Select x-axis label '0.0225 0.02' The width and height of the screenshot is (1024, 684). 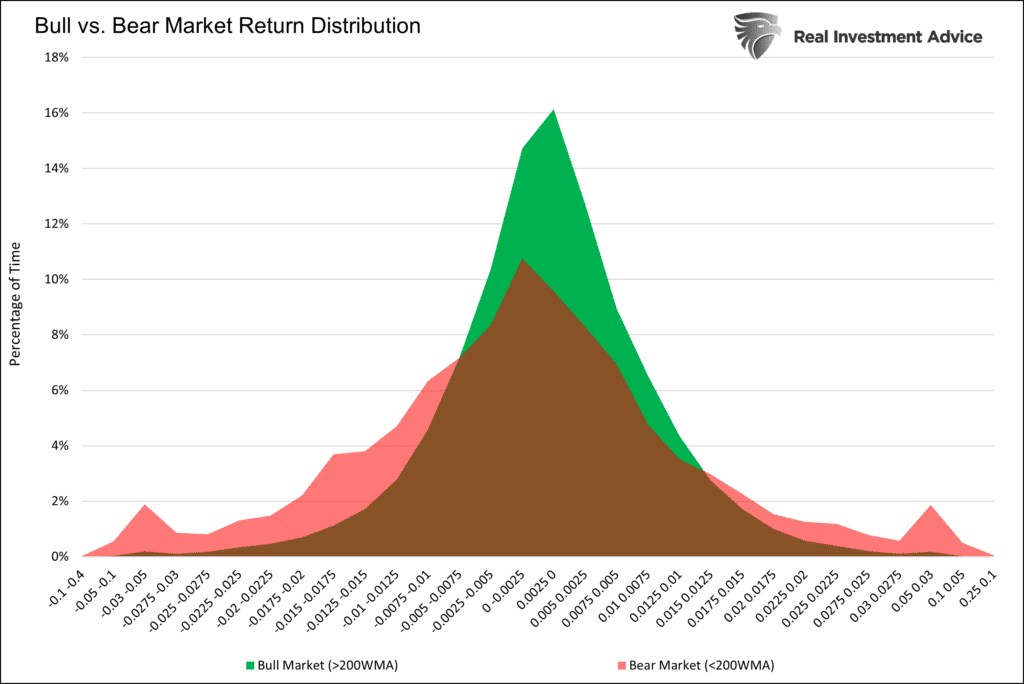784,596
